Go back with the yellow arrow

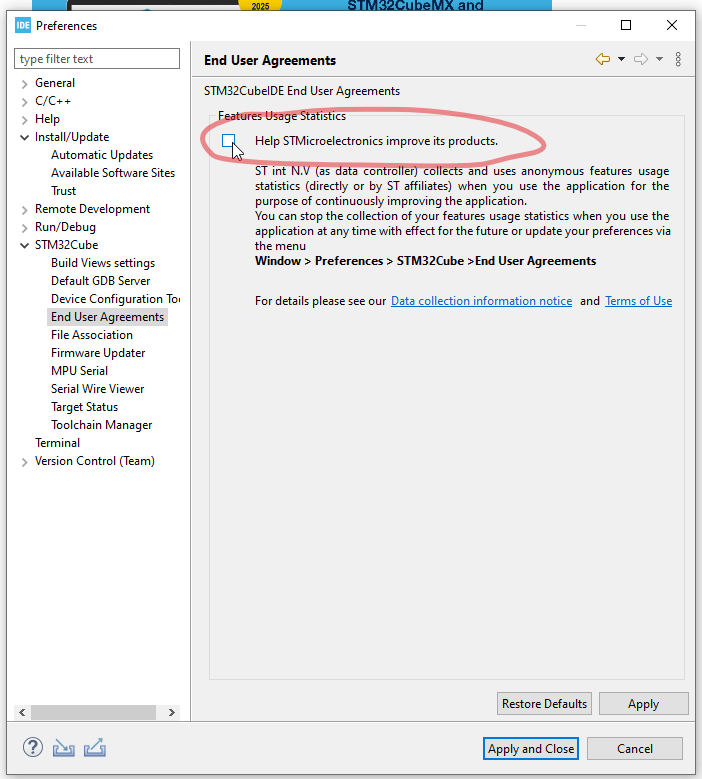(x=603, y=59)
